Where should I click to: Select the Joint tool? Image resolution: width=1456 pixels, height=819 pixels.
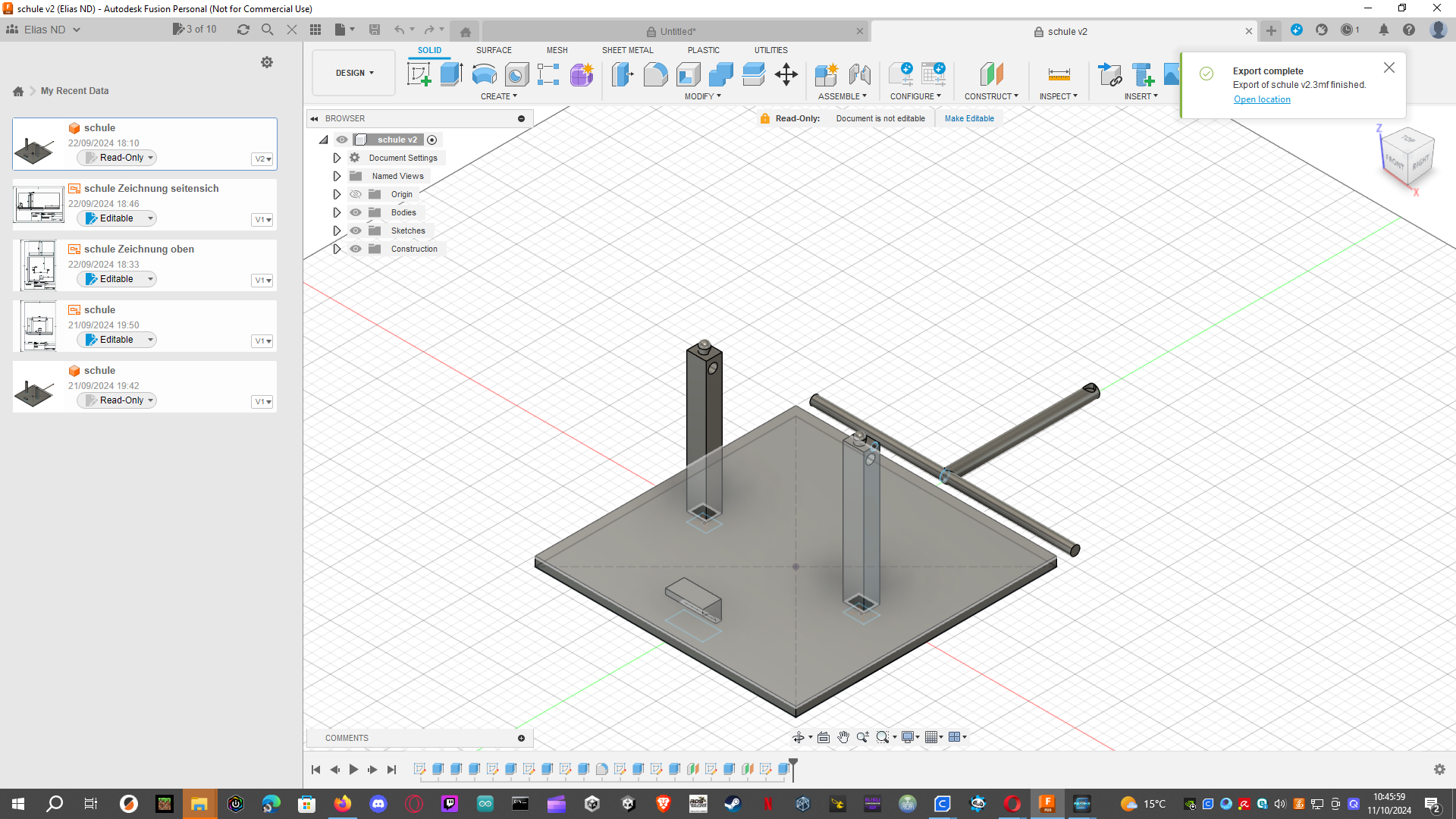click(859, 74)
